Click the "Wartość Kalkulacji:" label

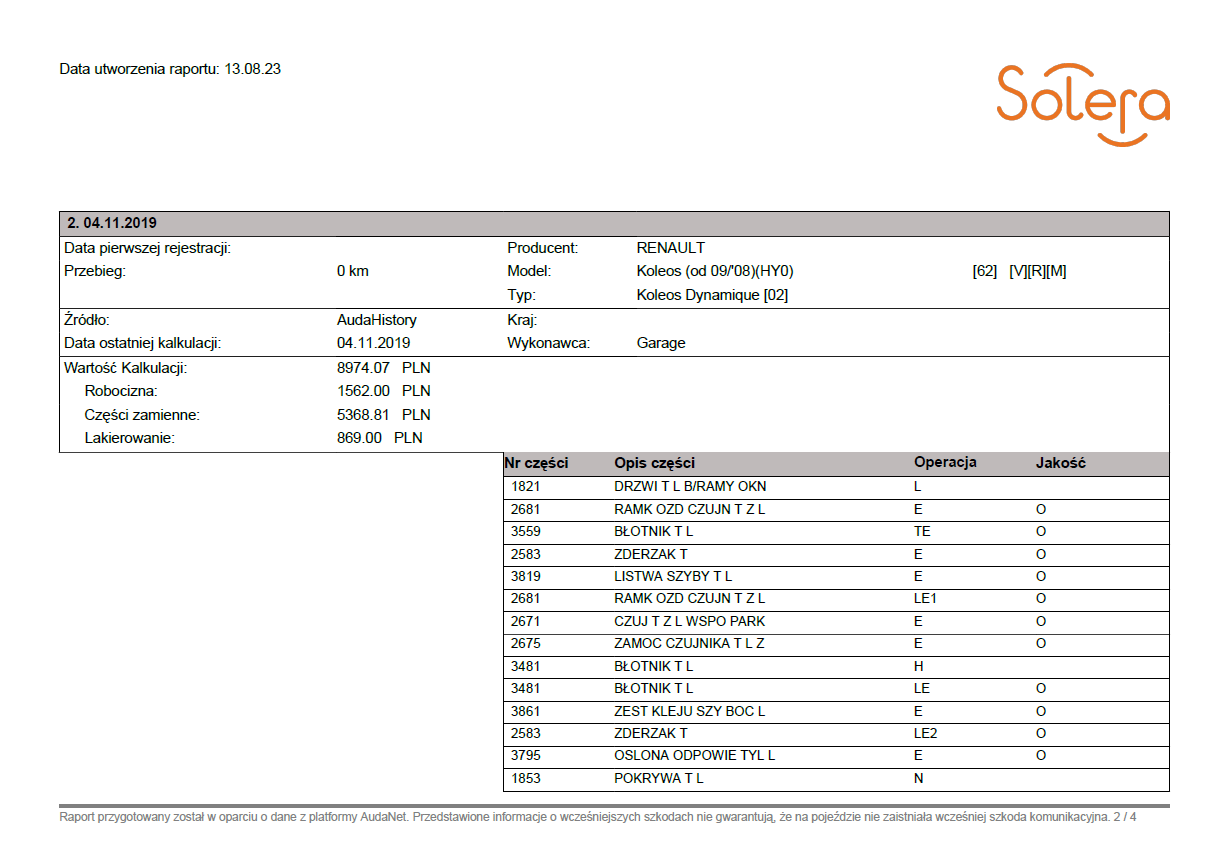click(x=126, y=368)
